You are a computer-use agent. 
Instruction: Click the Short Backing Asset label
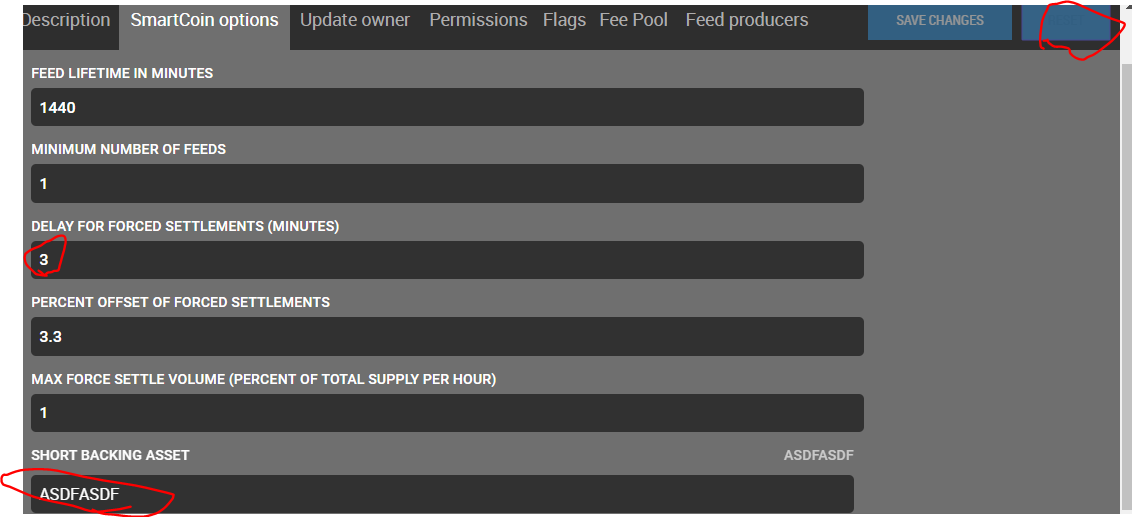point(110,455)
